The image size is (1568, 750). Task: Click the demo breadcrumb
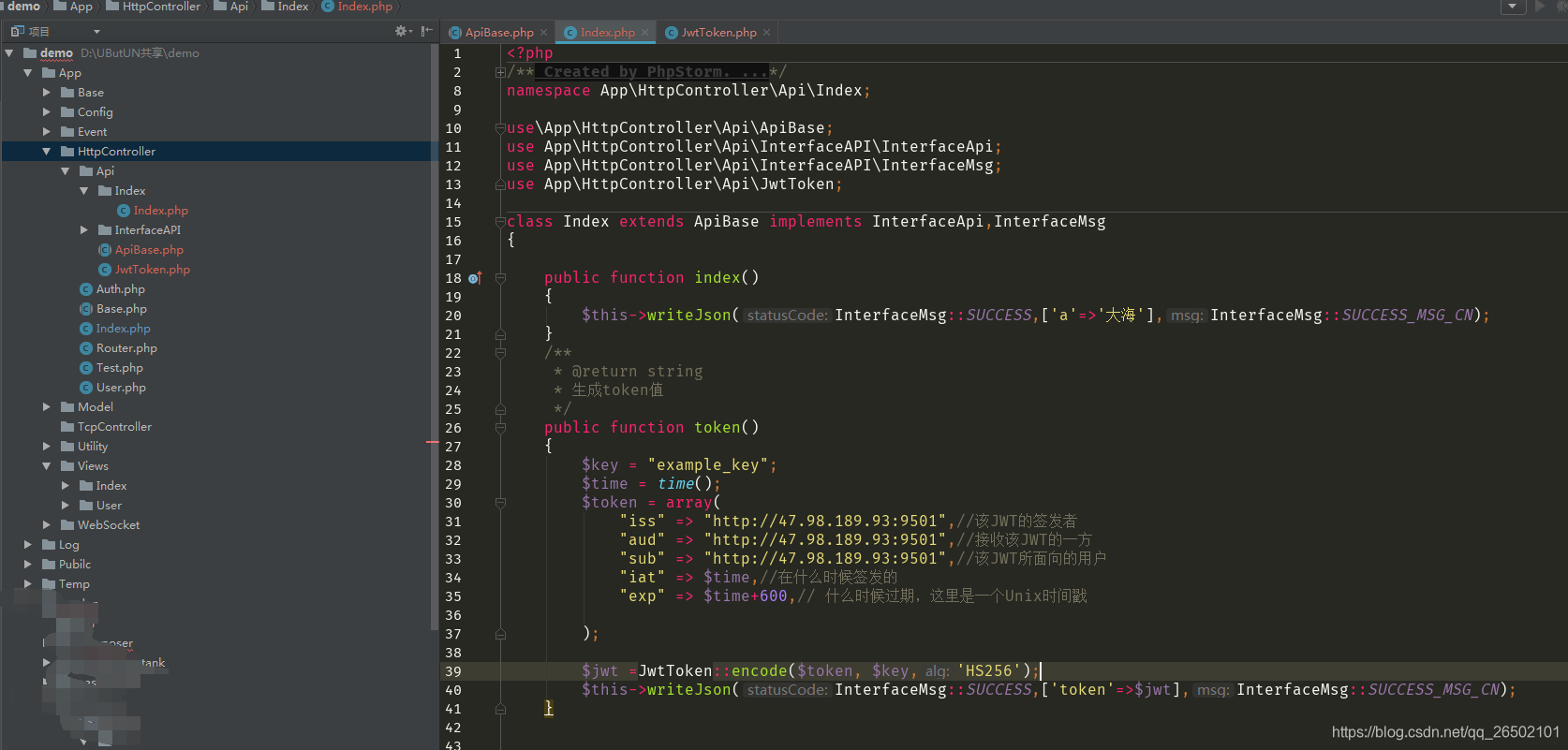(x=23, y=7)
